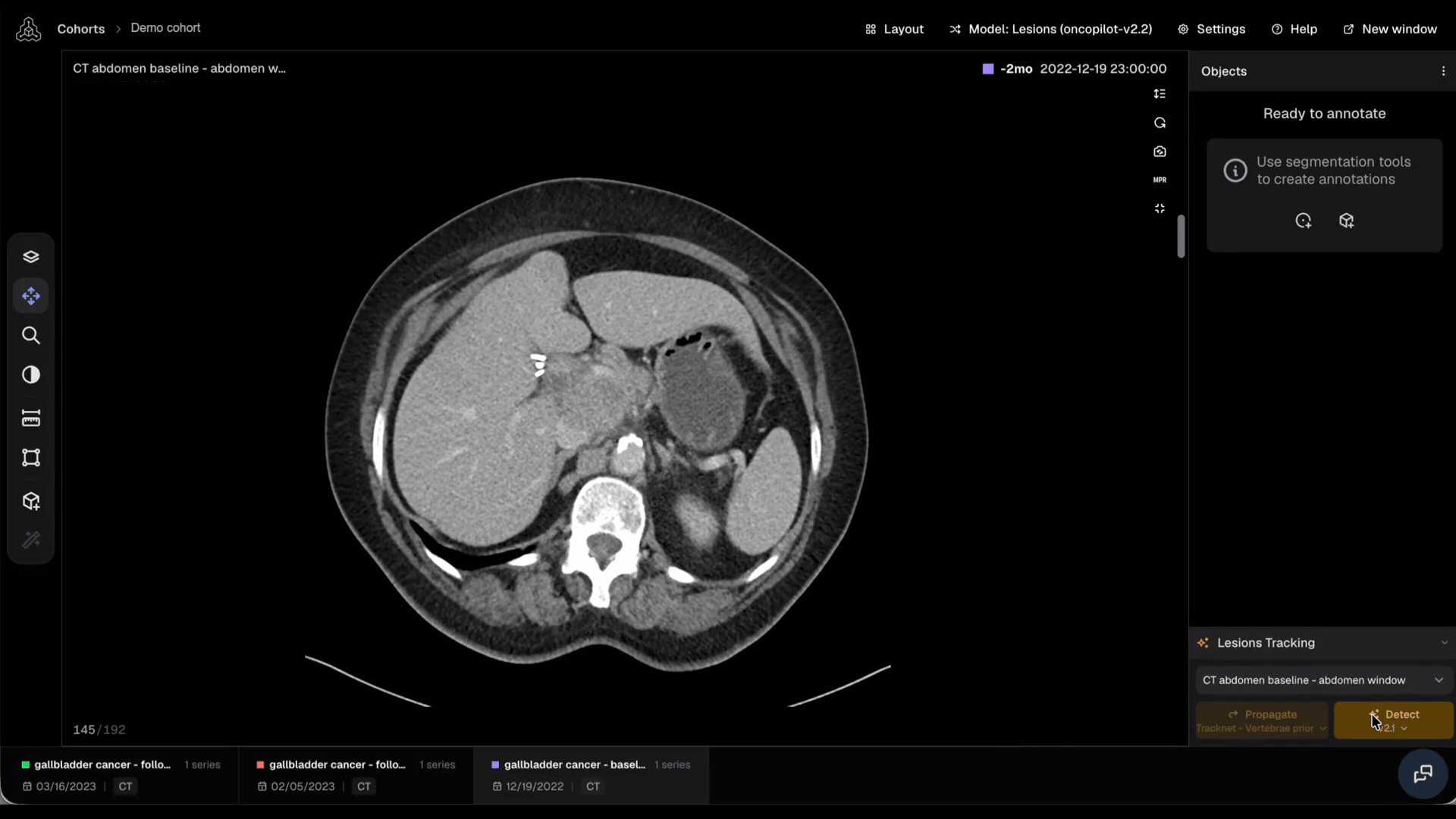Click the Demo cohort breadcrumb
This screenshot has width=1456, height=819.
click(x=165, y=28)
